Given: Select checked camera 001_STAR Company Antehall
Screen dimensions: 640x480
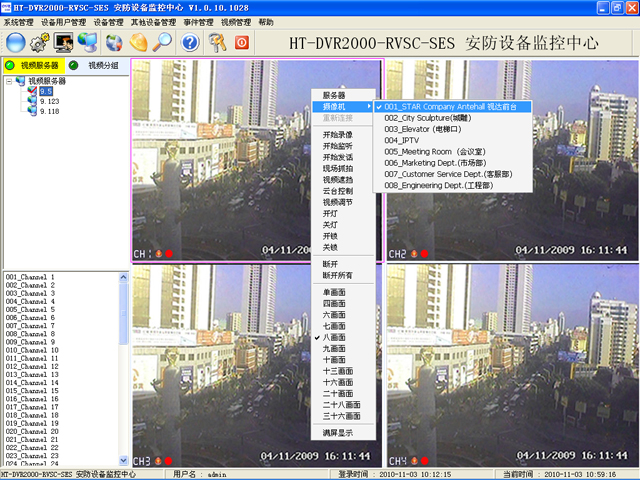Looking at the screenshot, I should tap(452, 107).
